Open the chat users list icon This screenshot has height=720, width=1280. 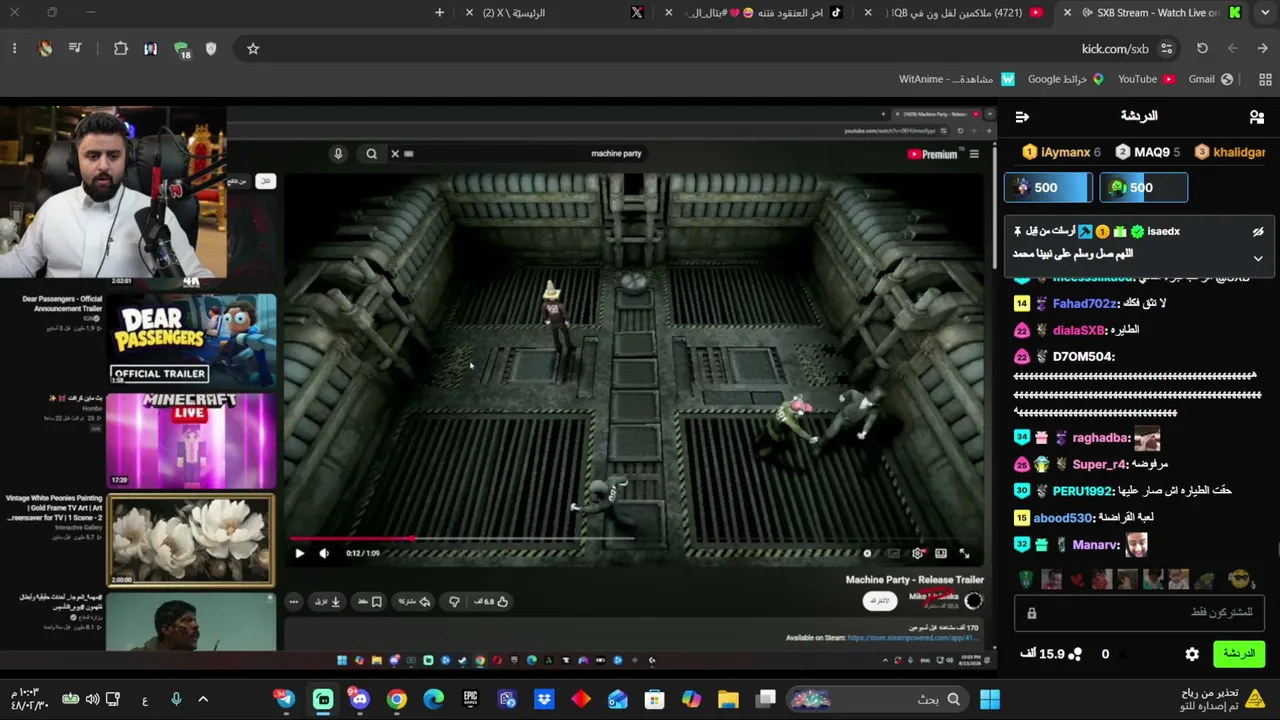click(x=1257, y=117)
